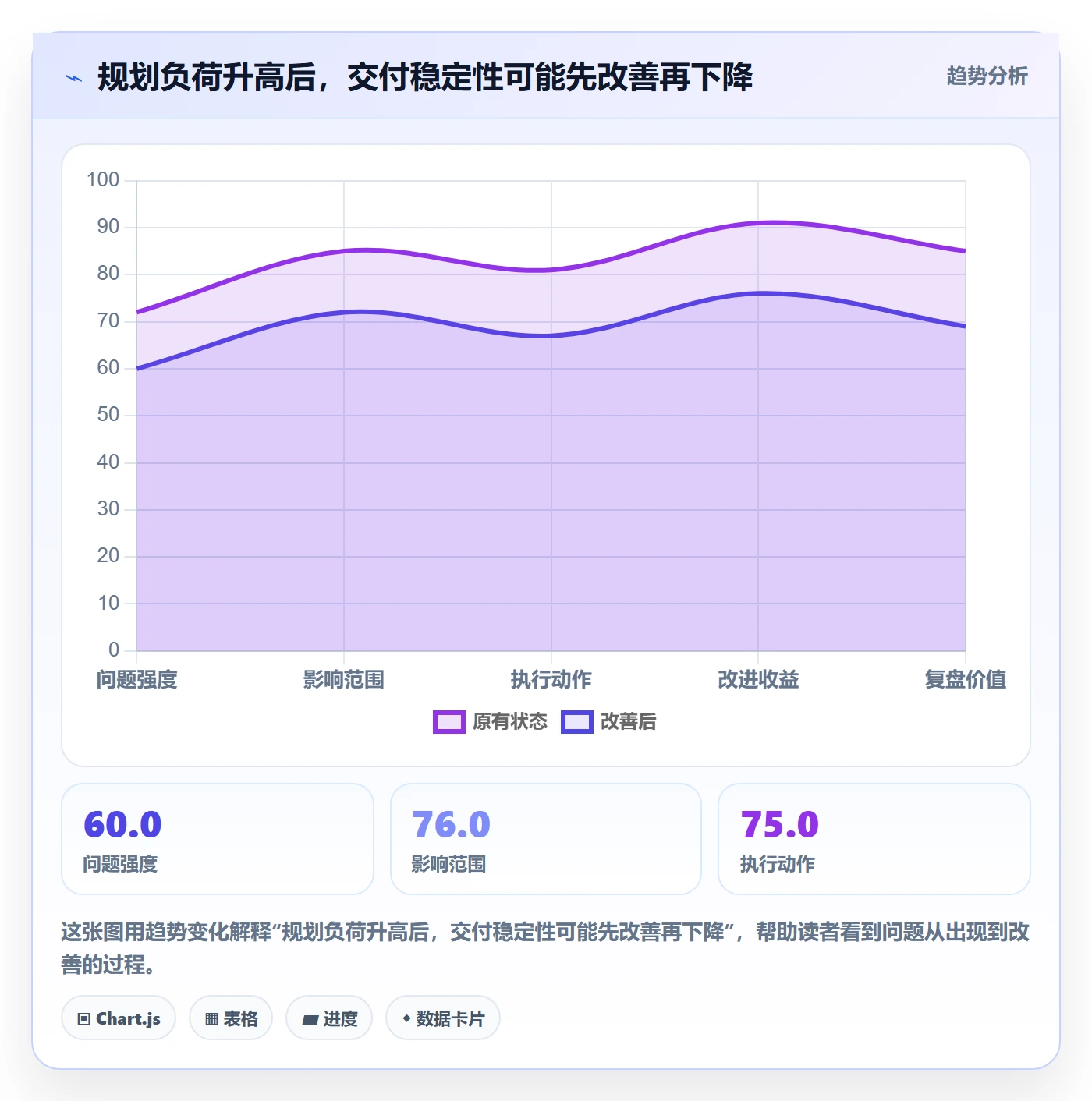Click the 100 y-axis tick label
Image resolution: width=1092 pixels, height=1101 pixels.
pos(103,180)
